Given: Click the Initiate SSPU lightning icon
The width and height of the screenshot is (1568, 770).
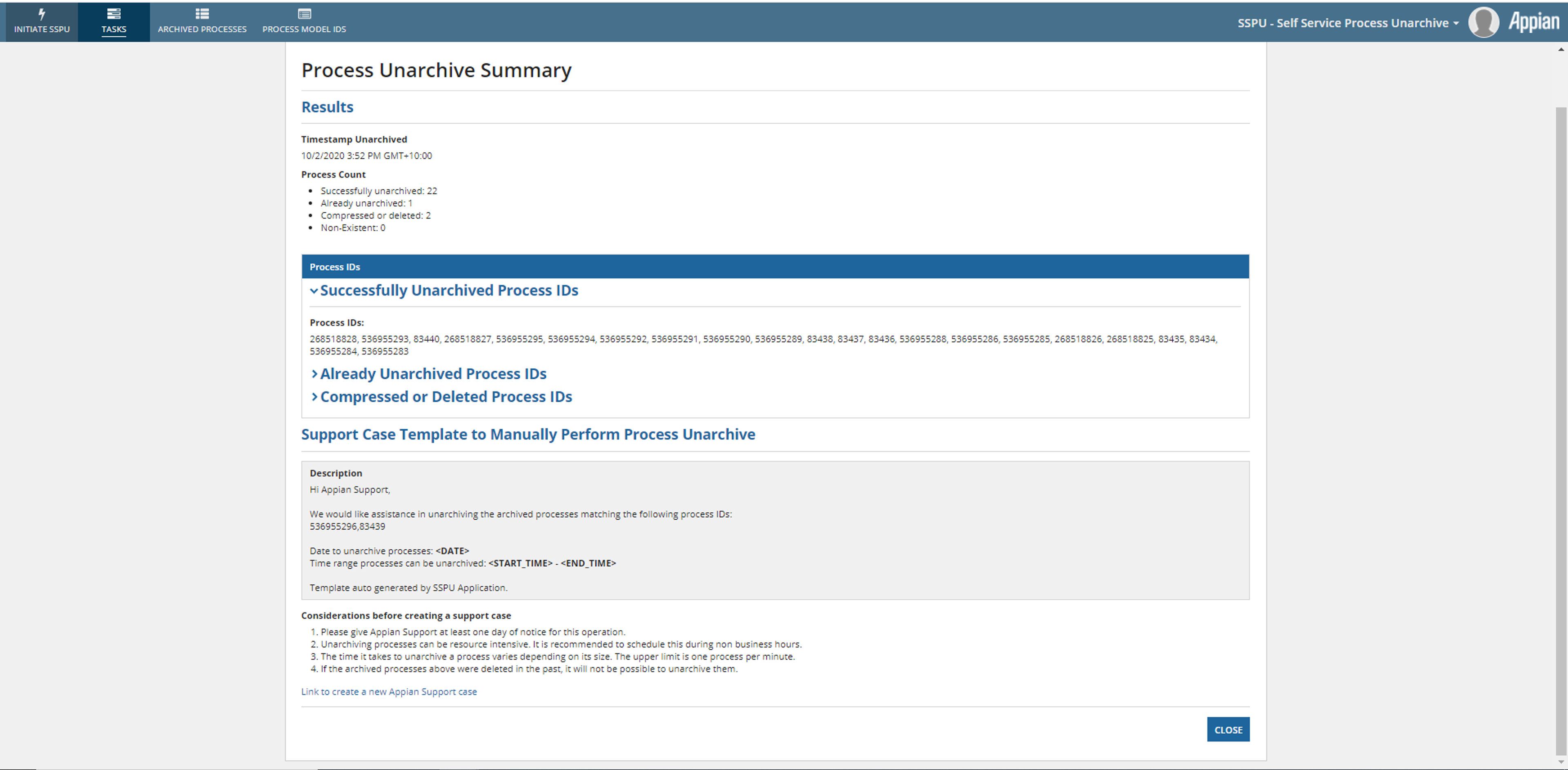Looking at the screenshot, I should [41, 13].
